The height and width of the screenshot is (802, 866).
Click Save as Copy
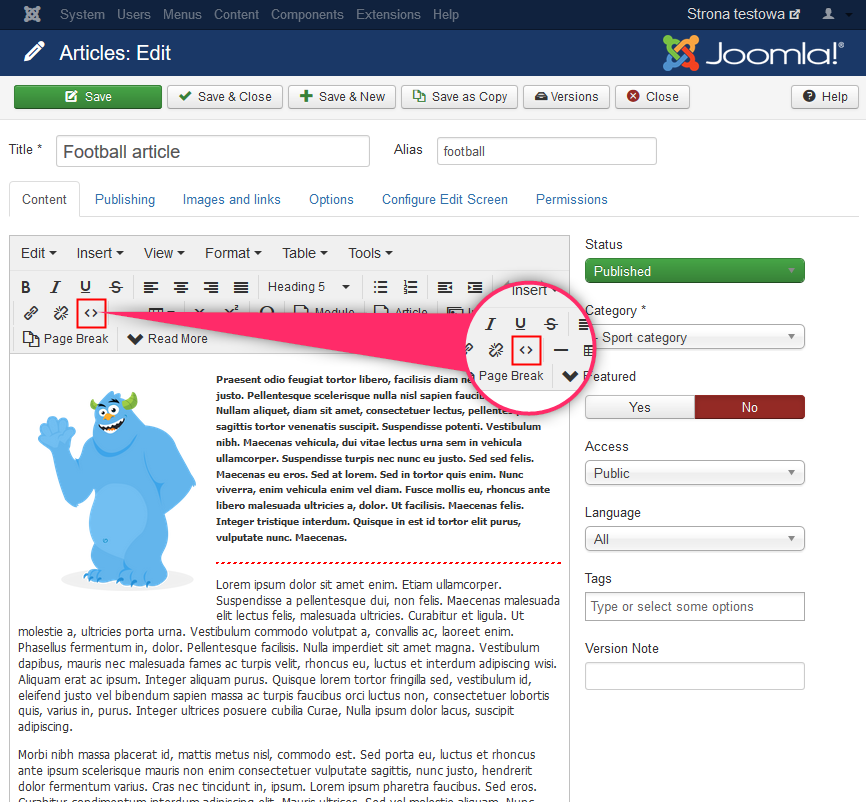click(x=460, y=97)
